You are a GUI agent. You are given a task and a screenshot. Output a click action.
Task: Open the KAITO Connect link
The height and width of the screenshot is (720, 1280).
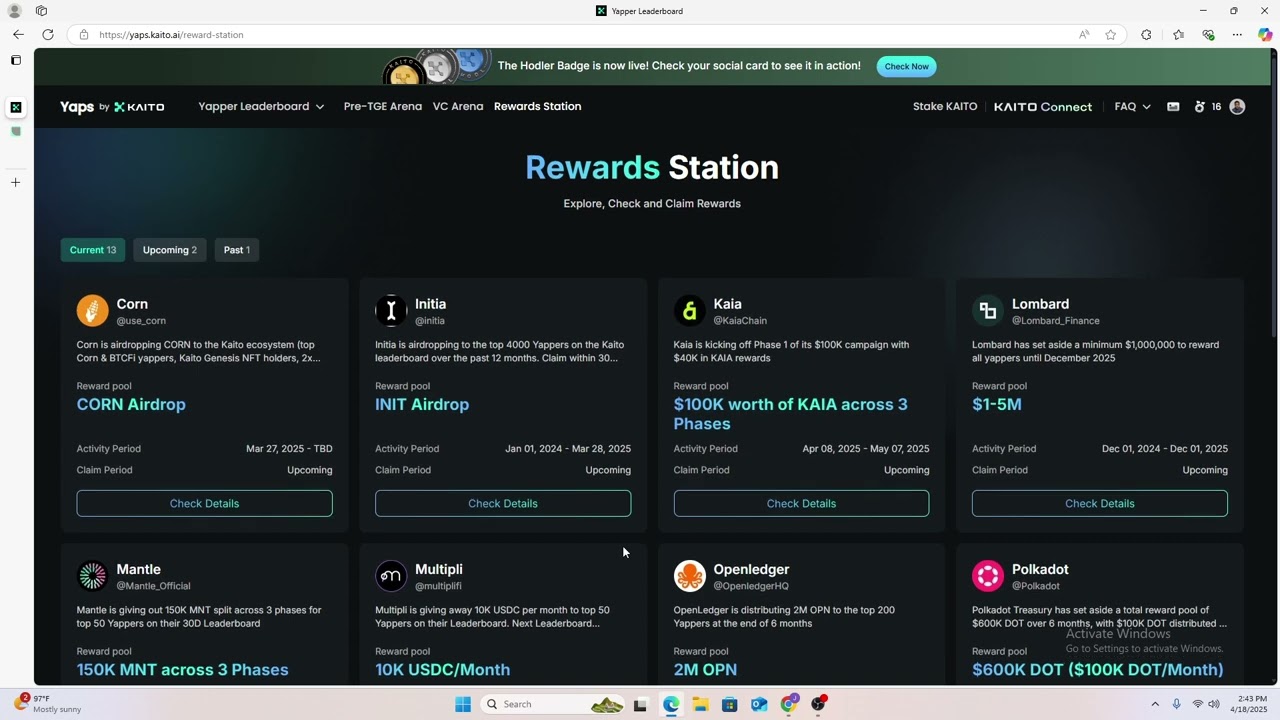1043,107
